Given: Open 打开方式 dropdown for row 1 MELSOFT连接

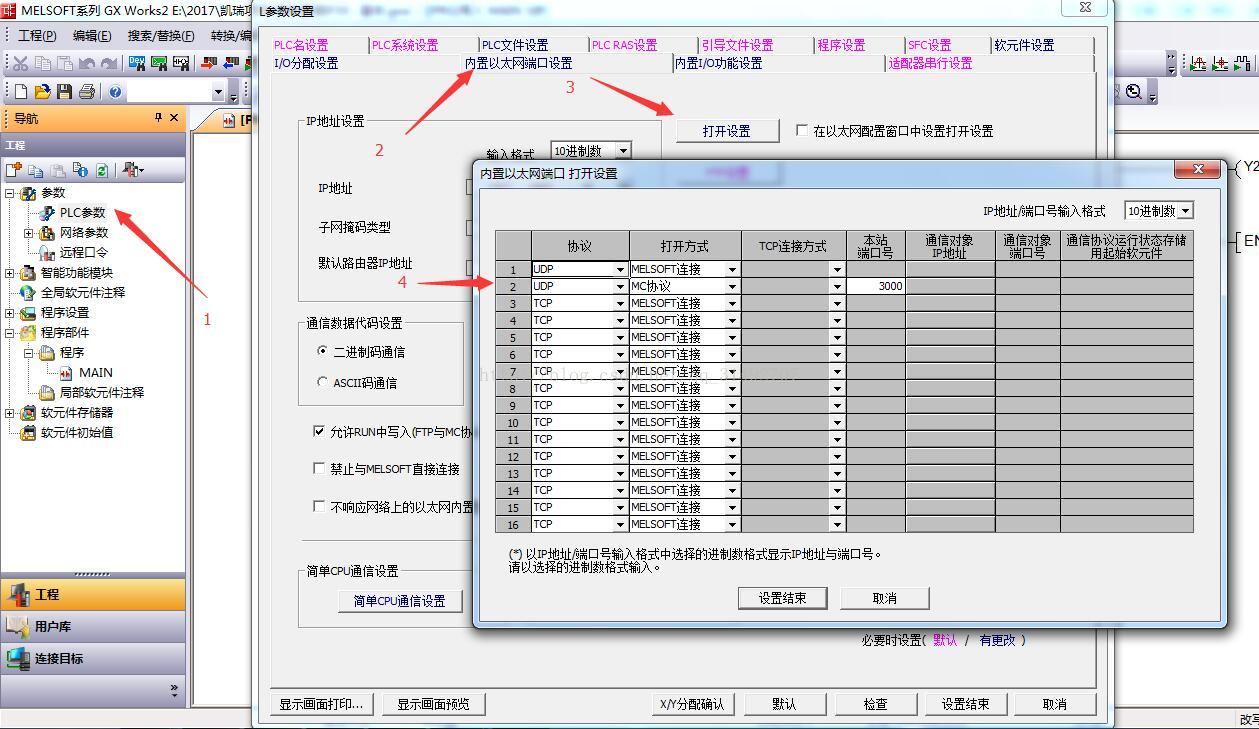Looking at the screenshot, I should [x=732, y=270].
